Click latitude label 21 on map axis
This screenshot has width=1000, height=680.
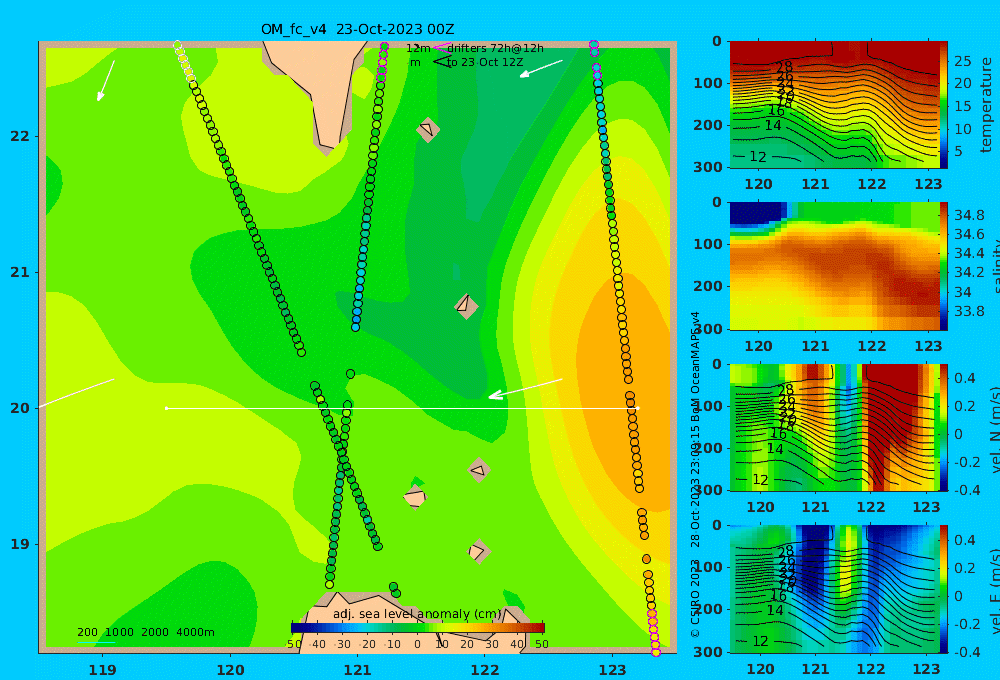tap(20, 272)
